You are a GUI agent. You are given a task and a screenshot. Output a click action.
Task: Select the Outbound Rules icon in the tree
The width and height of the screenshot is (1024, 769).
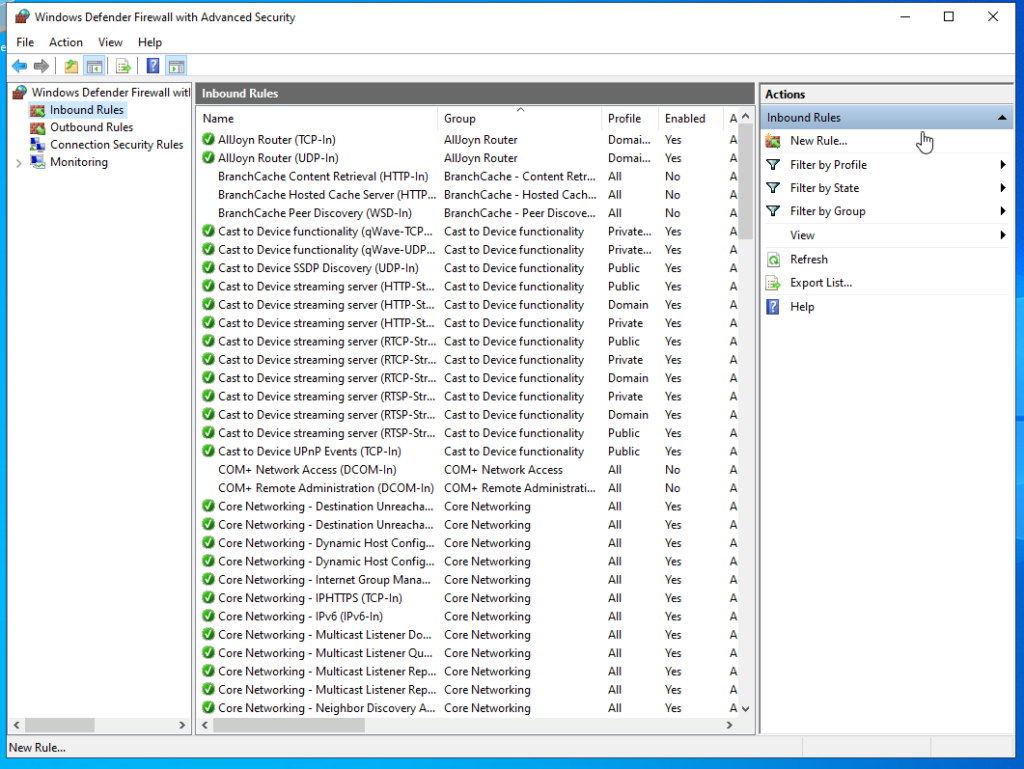click(x=38, y=128)
